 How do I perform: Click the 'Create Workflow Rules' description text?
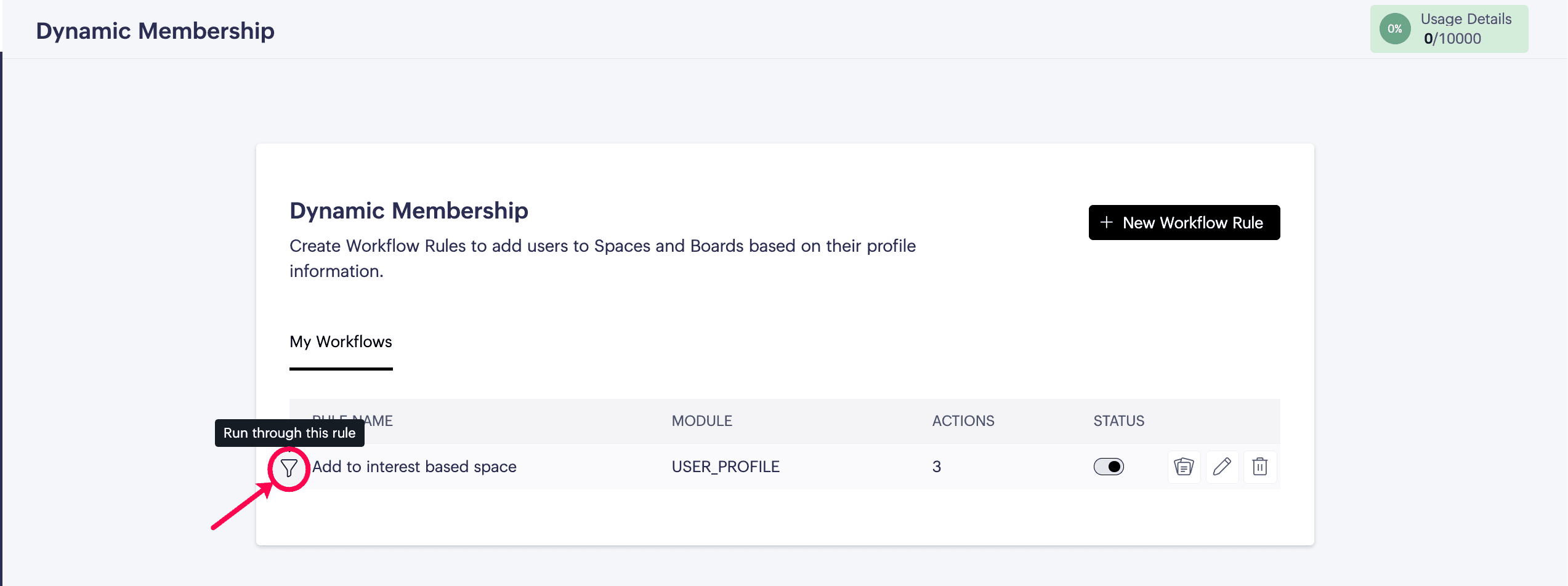coord(602,246)
